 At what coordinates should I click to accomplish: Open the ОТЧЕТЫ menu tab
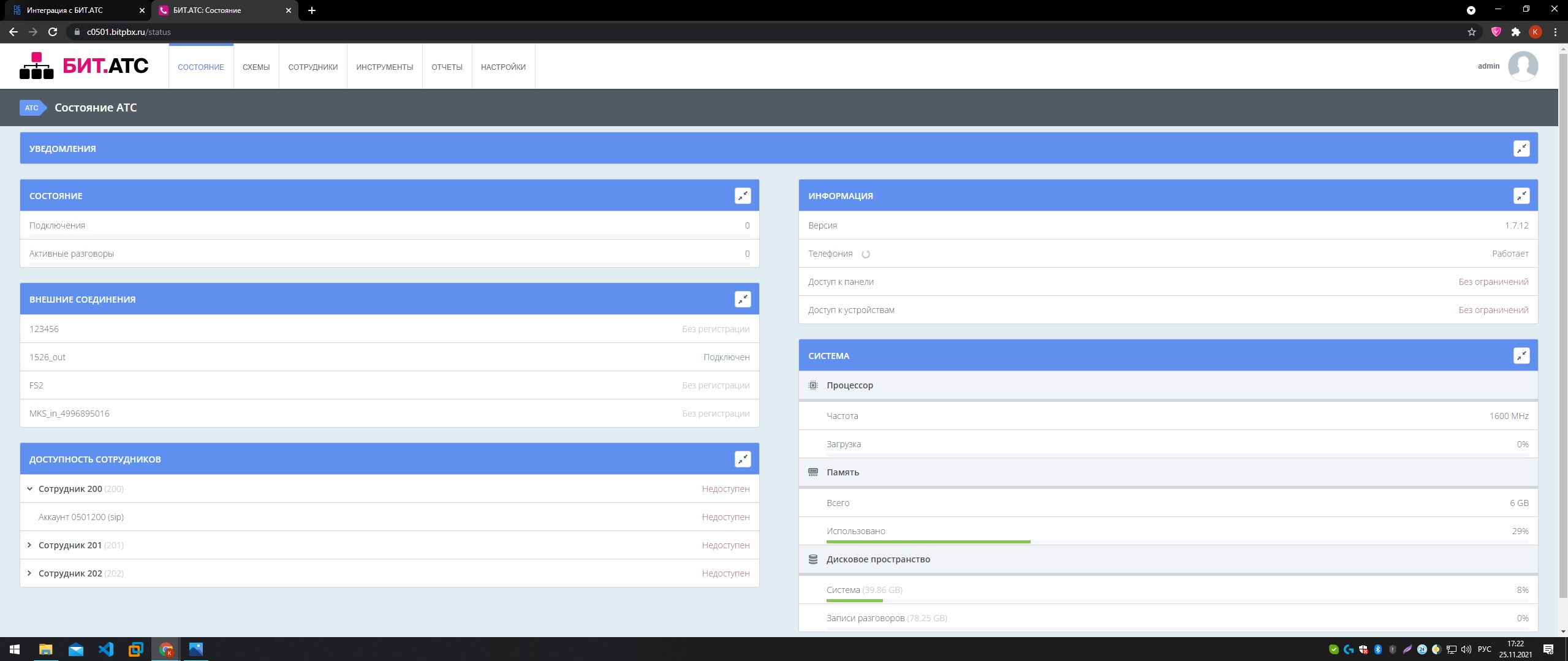[x=447, y=67]
